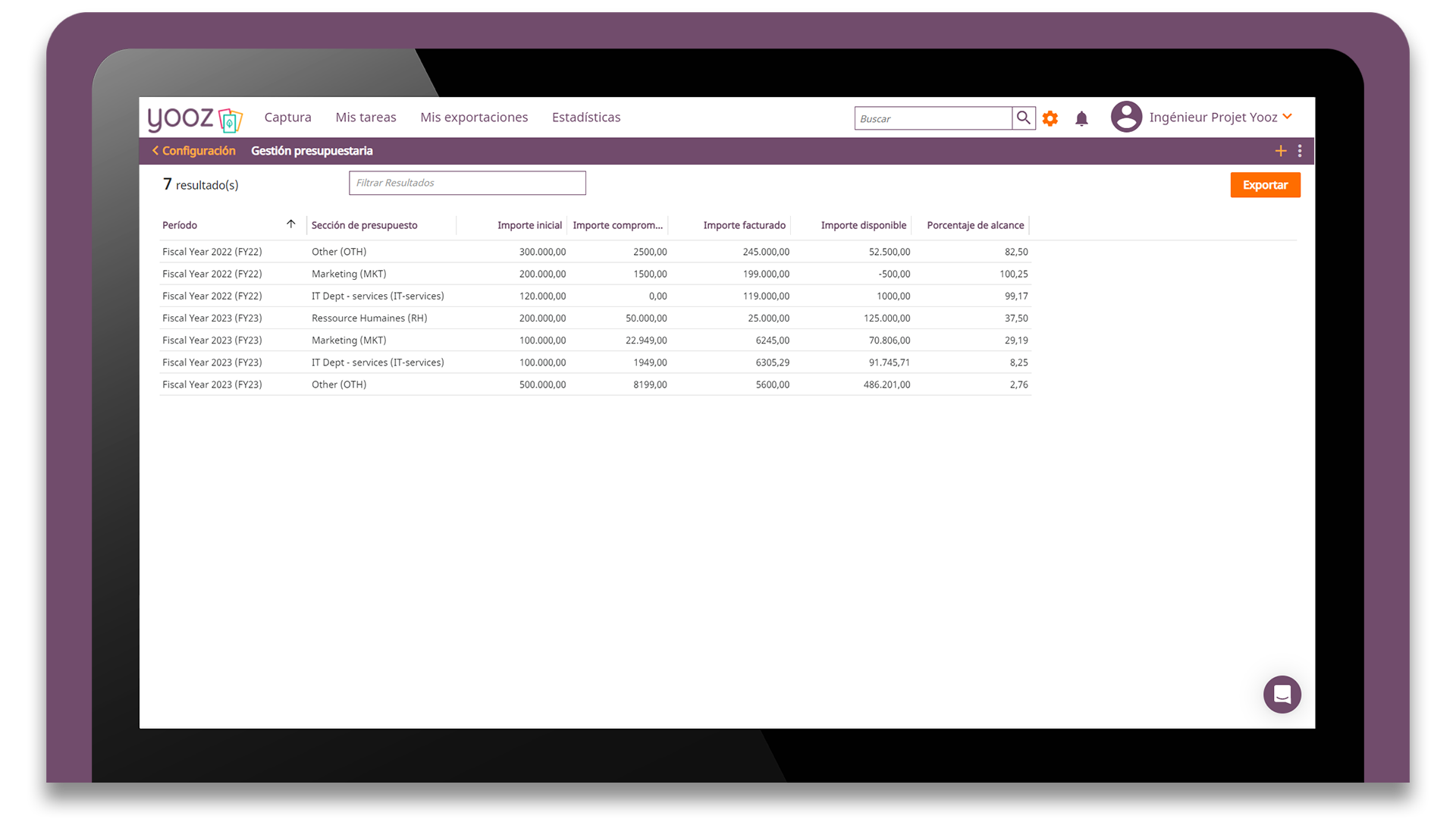The width and height of the screenshot is (1456, 819).
Task: Click the 50.000,00 committed amount
Action: point(646,318)
